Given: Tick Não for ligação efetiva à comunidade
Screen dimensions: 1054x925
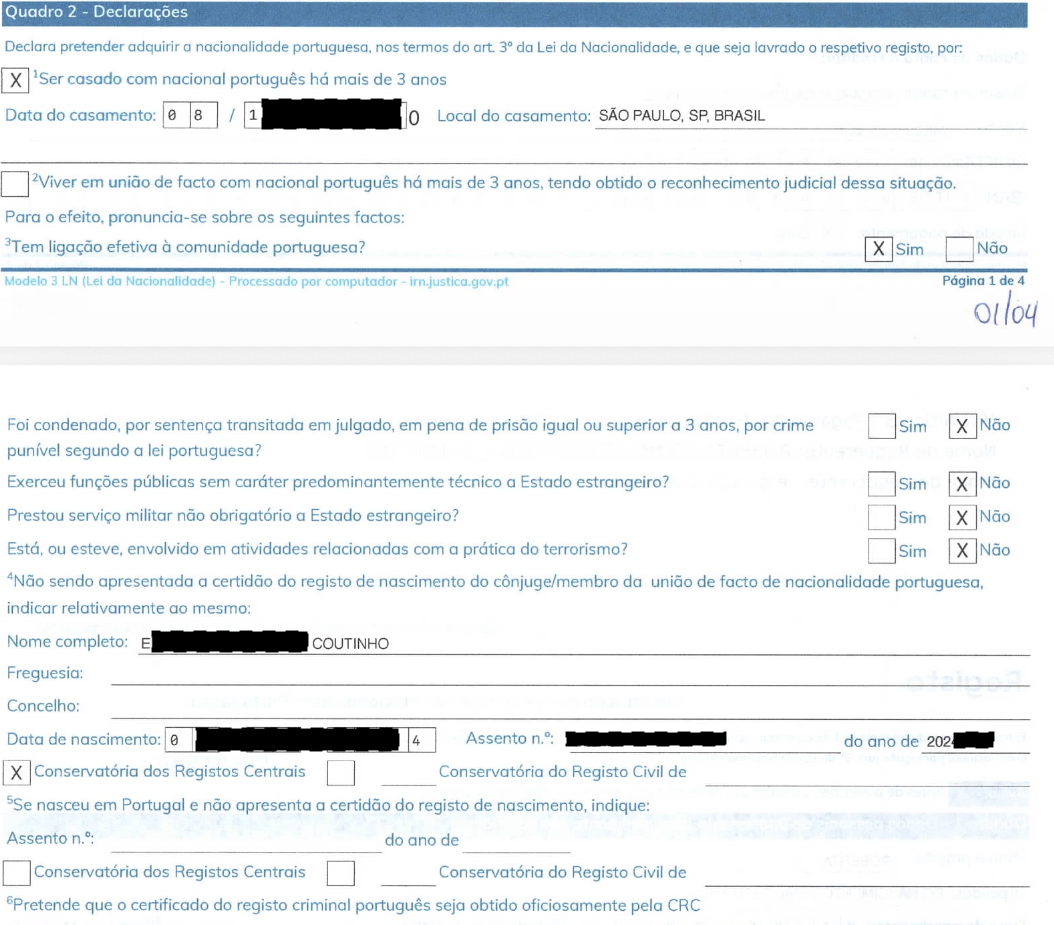Looking at the screenshot, I should click(x=959, y=248).
